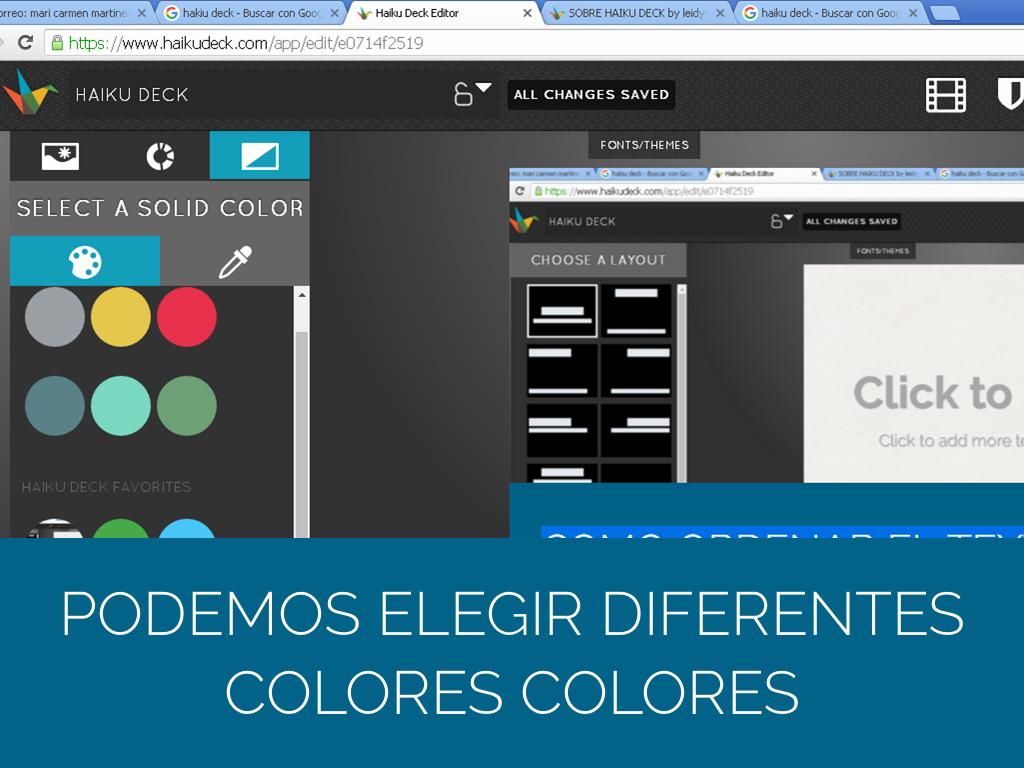
Task: Choose the yellow solid color swatch
Action: click(x=121, y=317)
